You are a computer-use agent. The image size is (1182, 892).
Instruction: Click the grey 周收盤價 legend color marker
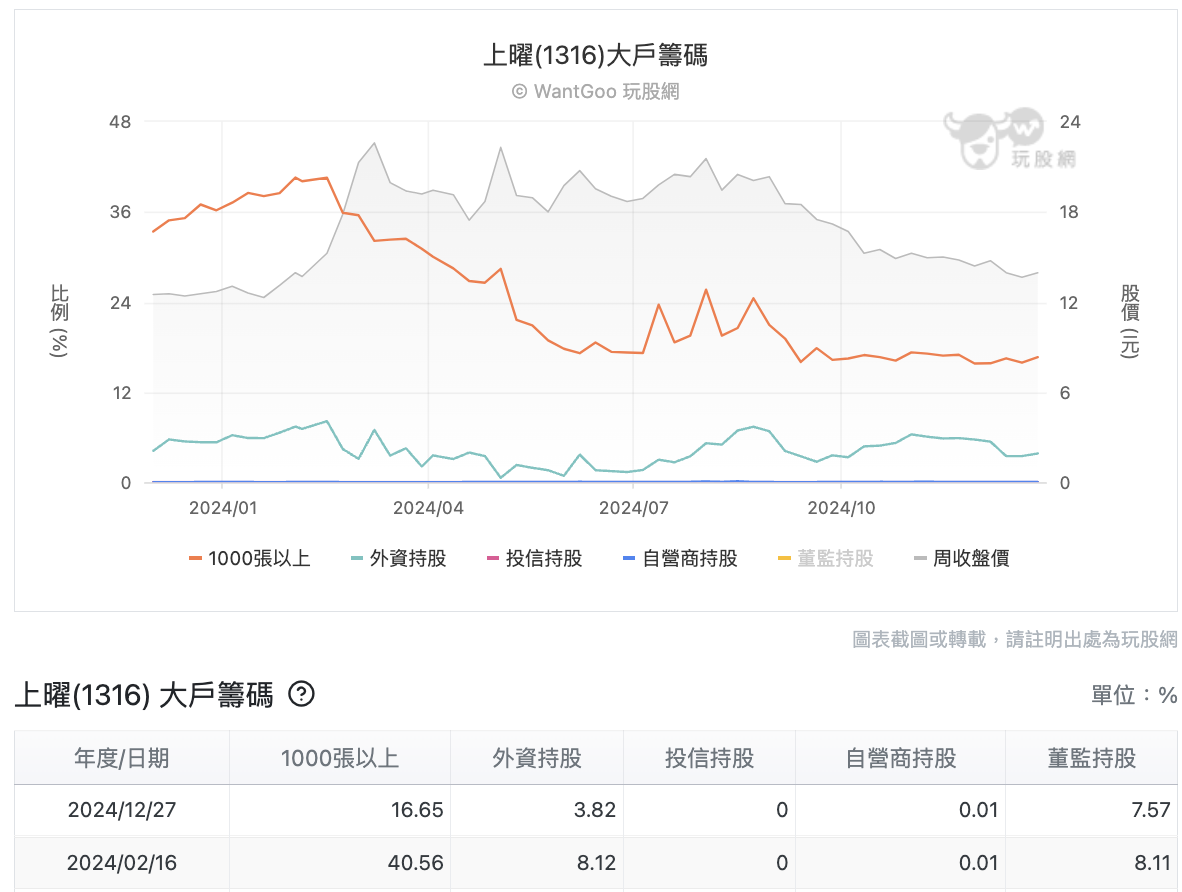[920, 559]
